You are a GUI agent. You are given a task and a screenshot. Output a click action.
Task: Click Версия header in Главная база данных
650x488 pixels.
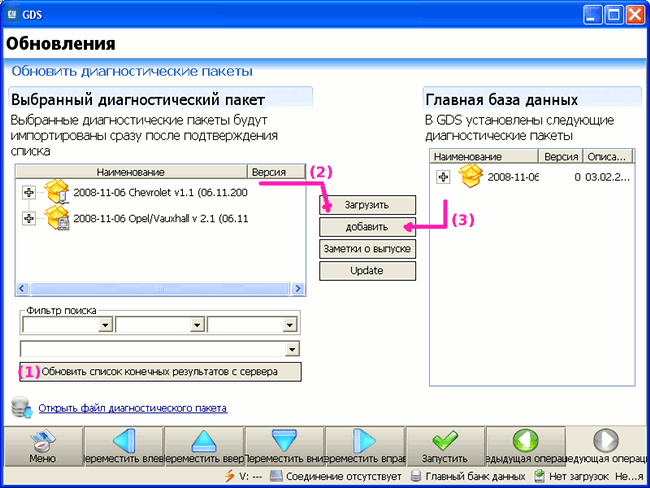[561, 156]
